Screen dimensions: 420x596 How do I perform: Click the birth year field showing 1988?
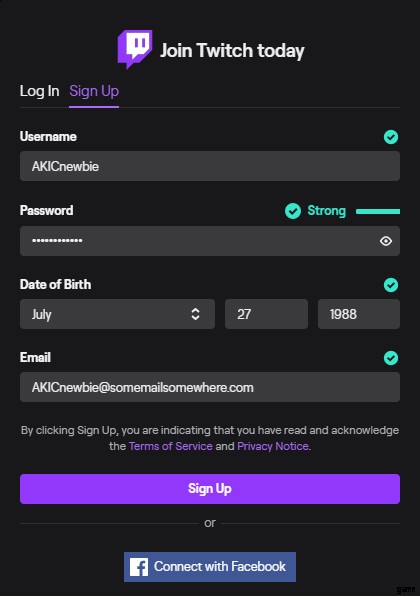point(359,314)
